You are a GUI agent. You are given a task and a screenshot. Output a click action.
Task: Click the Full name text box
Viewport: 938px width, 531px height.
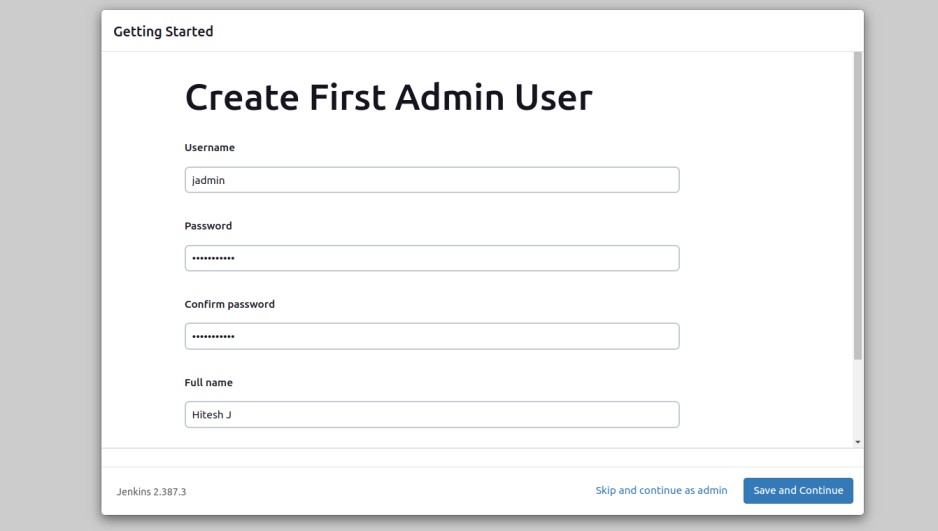click(431, 414)
